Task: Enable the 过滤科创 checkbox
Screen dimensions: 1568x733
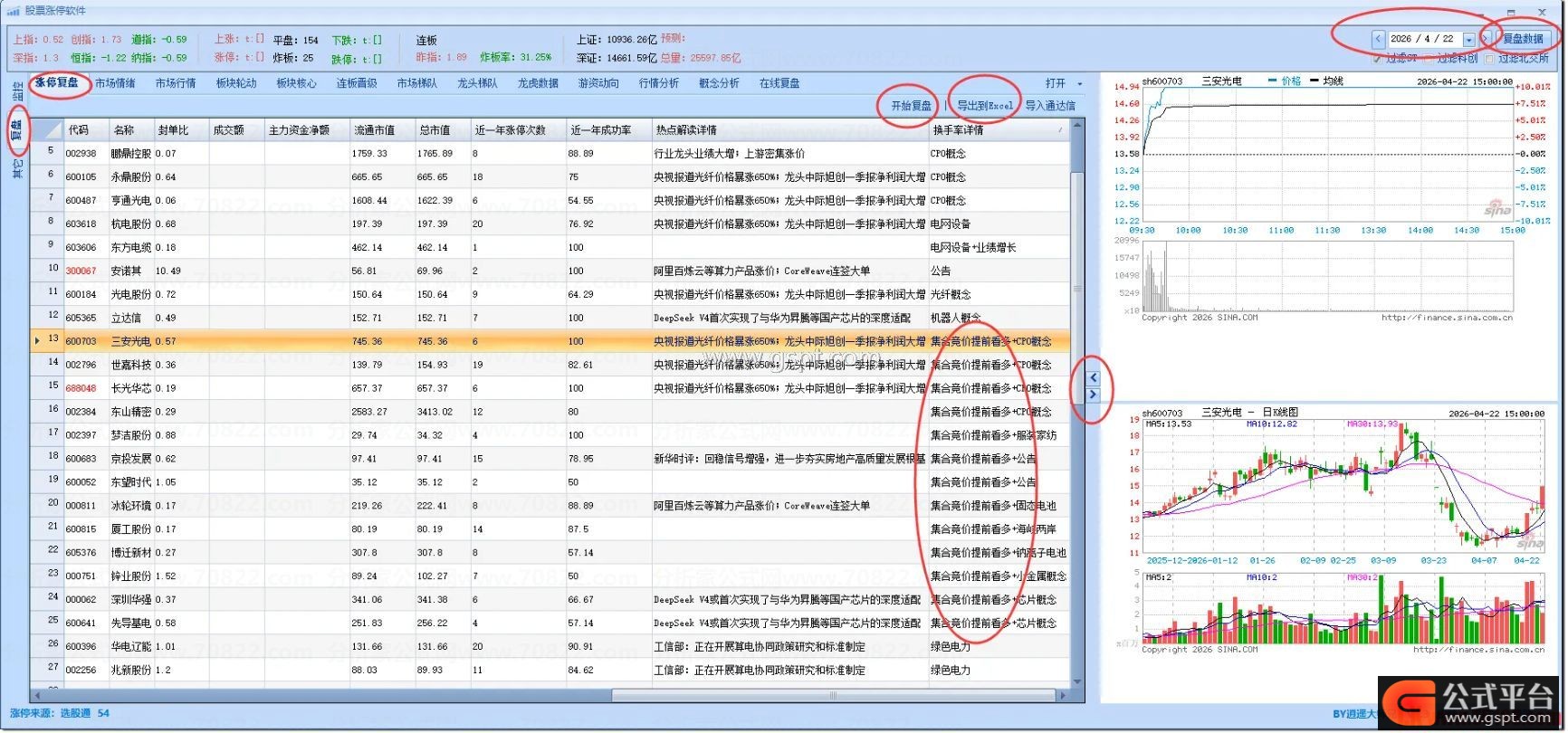Action: (1429, 59)
